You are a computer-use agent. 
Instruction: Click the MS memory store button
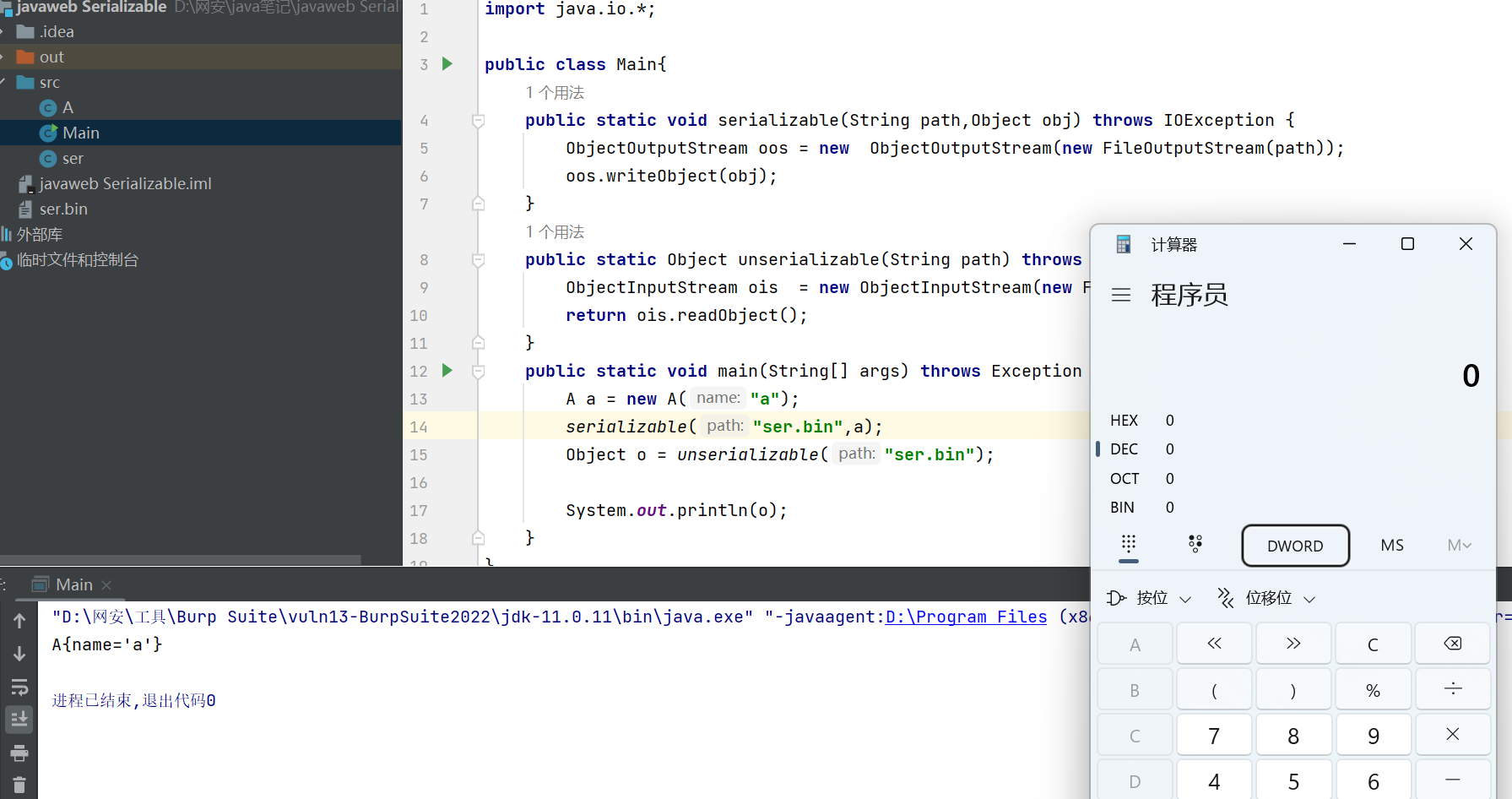click(1392, 546)
